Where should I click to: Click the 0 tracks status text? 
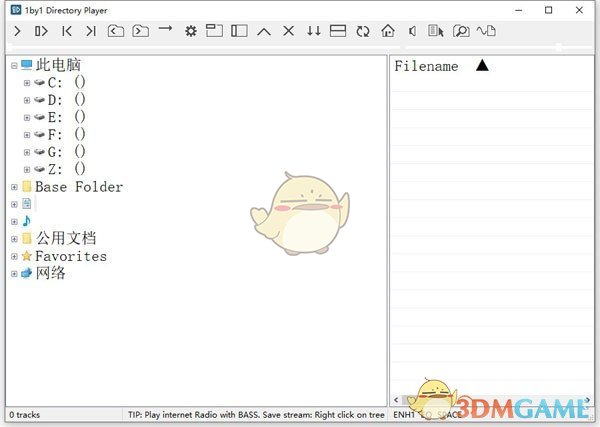pyautogui.click(x=24, y=415)
